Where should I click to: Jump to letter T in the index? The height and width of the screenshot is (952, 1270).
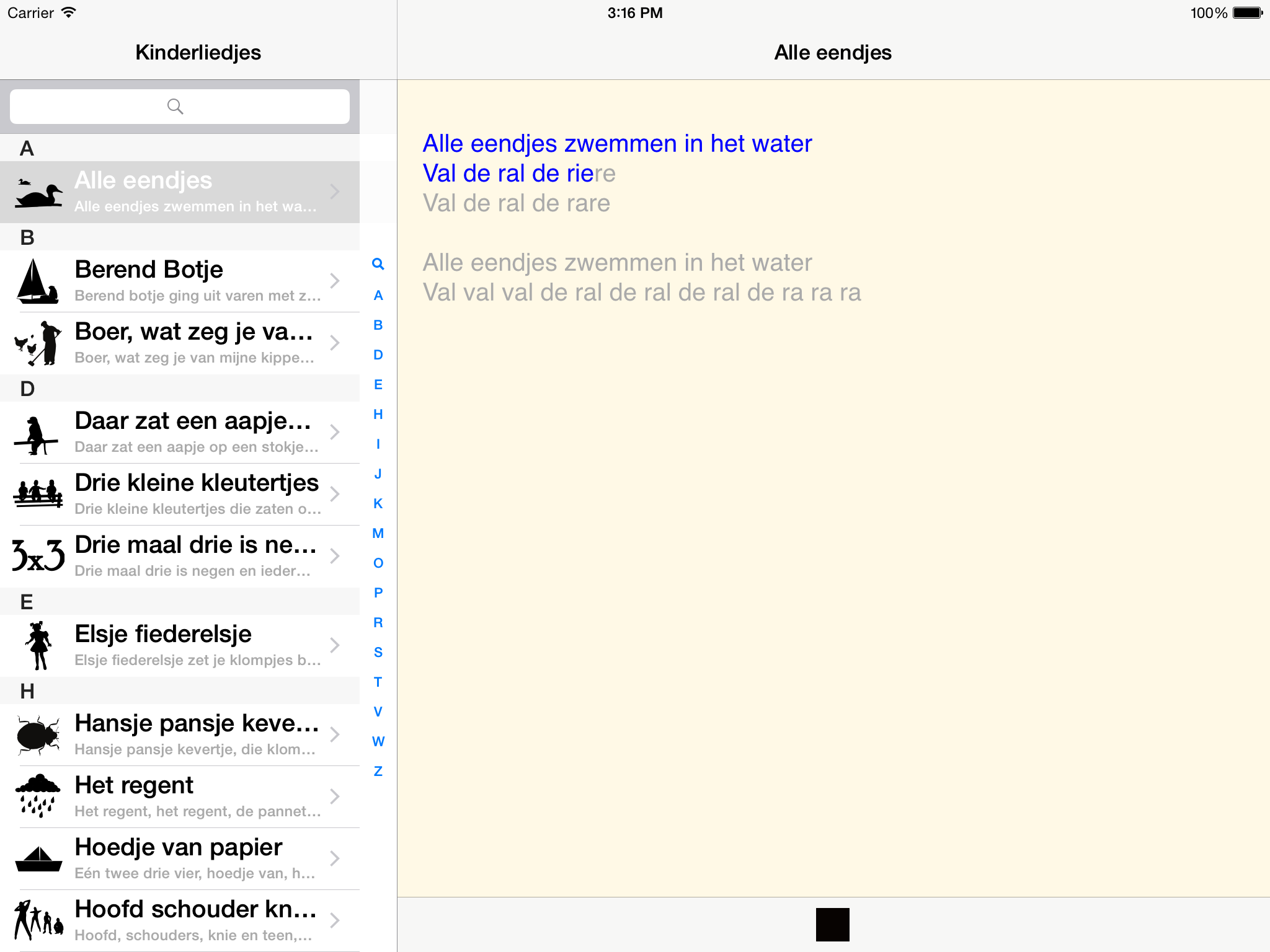[378, 682]
